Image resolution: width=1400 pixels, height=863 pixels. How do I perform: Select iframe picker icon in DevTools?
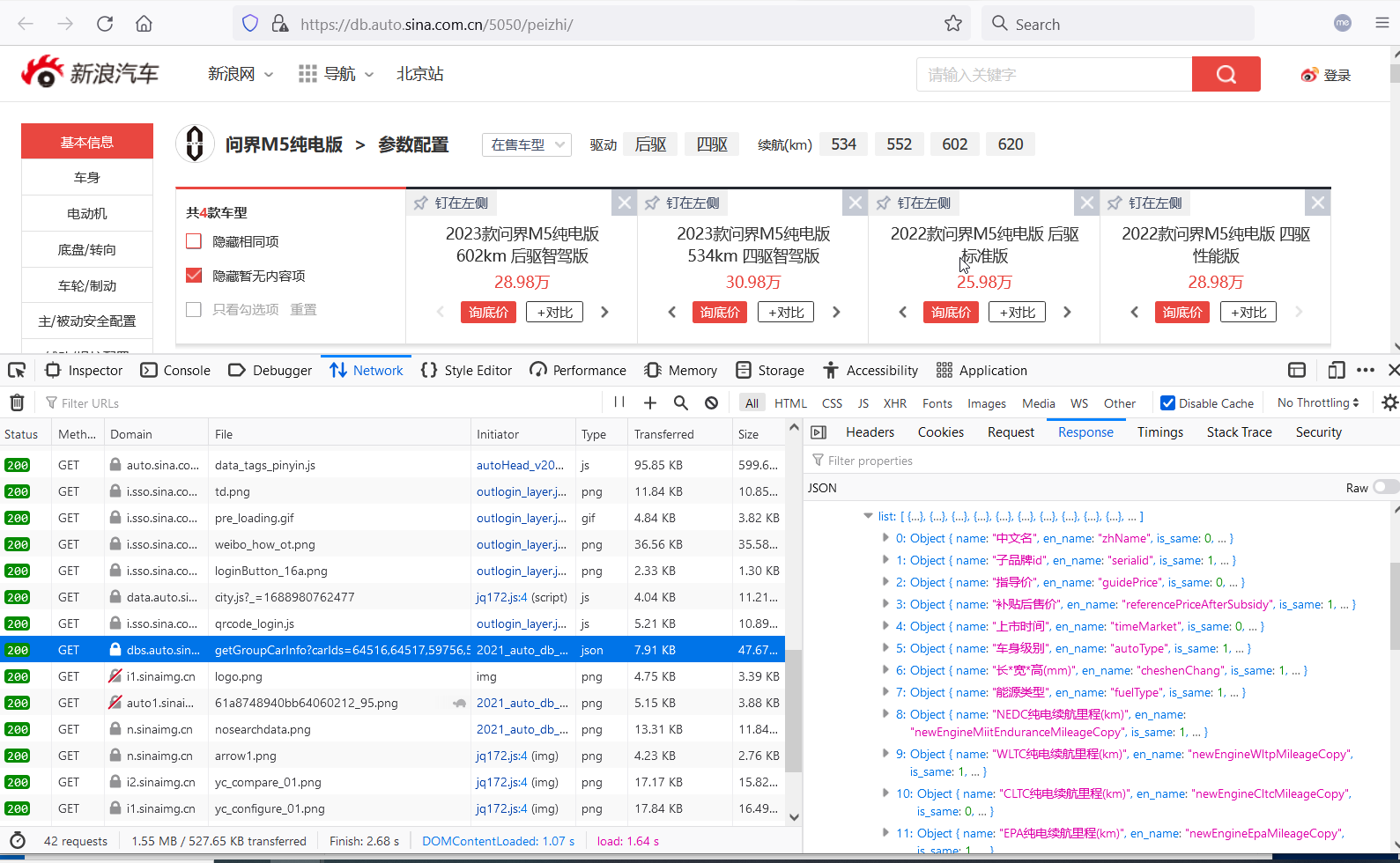click(x=1297, y=370)
